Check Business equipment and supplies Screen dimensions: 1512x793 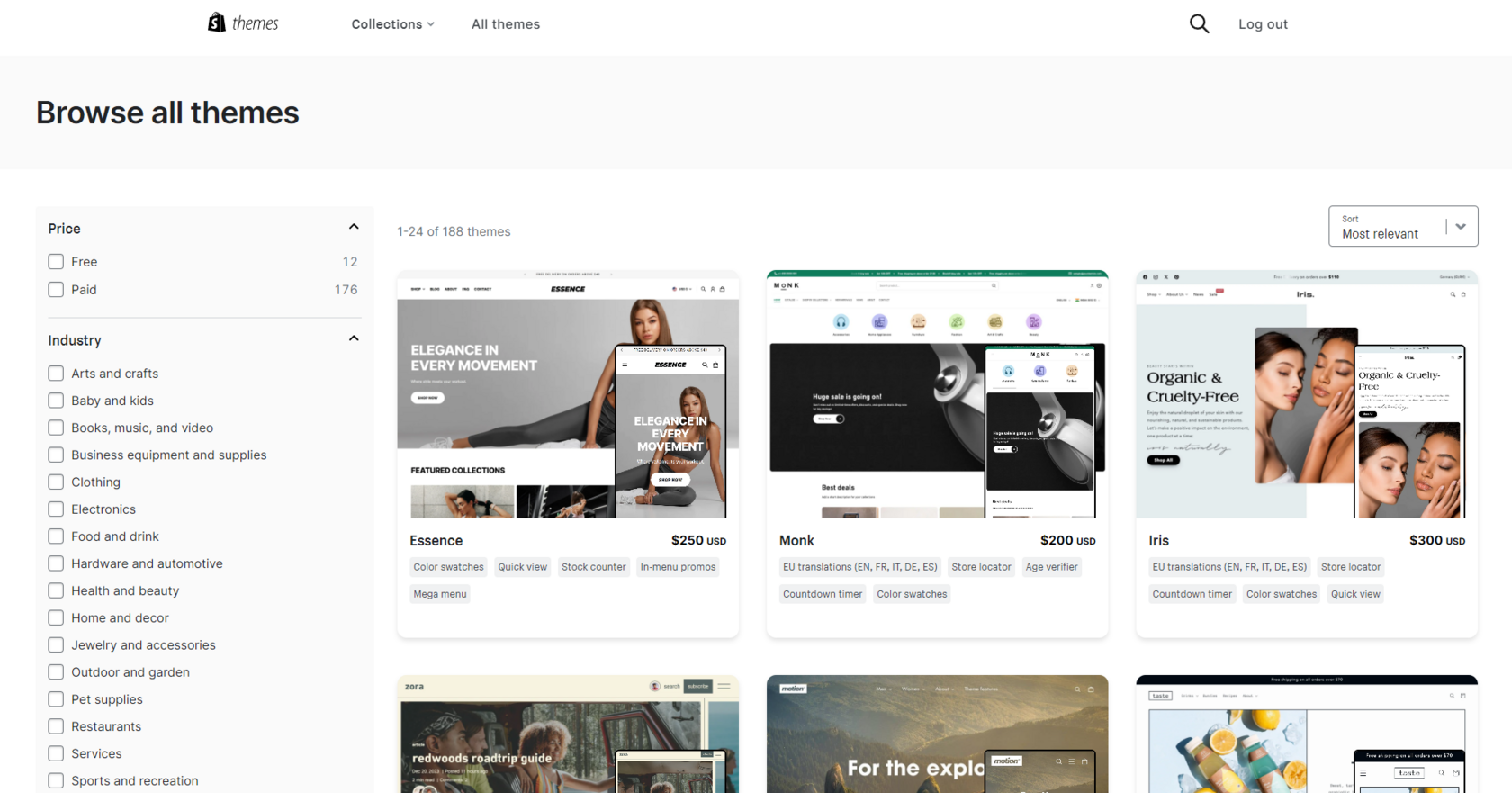56,455
